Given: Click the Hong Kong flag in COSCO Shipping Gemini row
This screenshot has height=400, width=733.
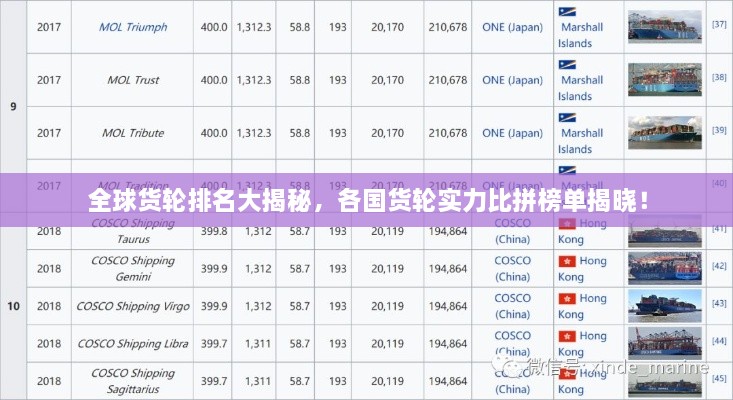Looking at the screenshot, I should (567, 261).
